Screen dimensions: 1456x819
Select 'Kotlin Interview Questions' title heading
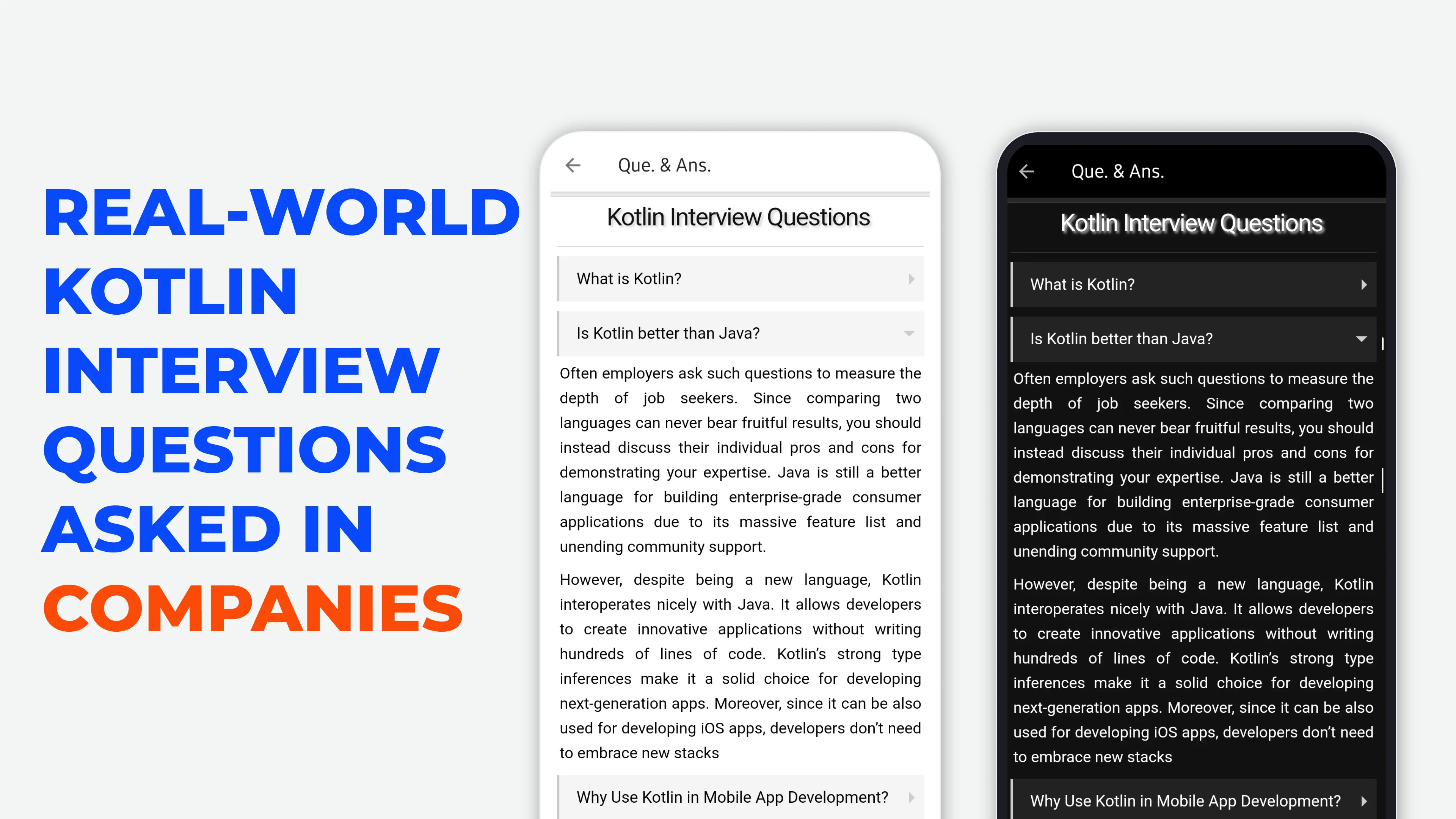740,217
